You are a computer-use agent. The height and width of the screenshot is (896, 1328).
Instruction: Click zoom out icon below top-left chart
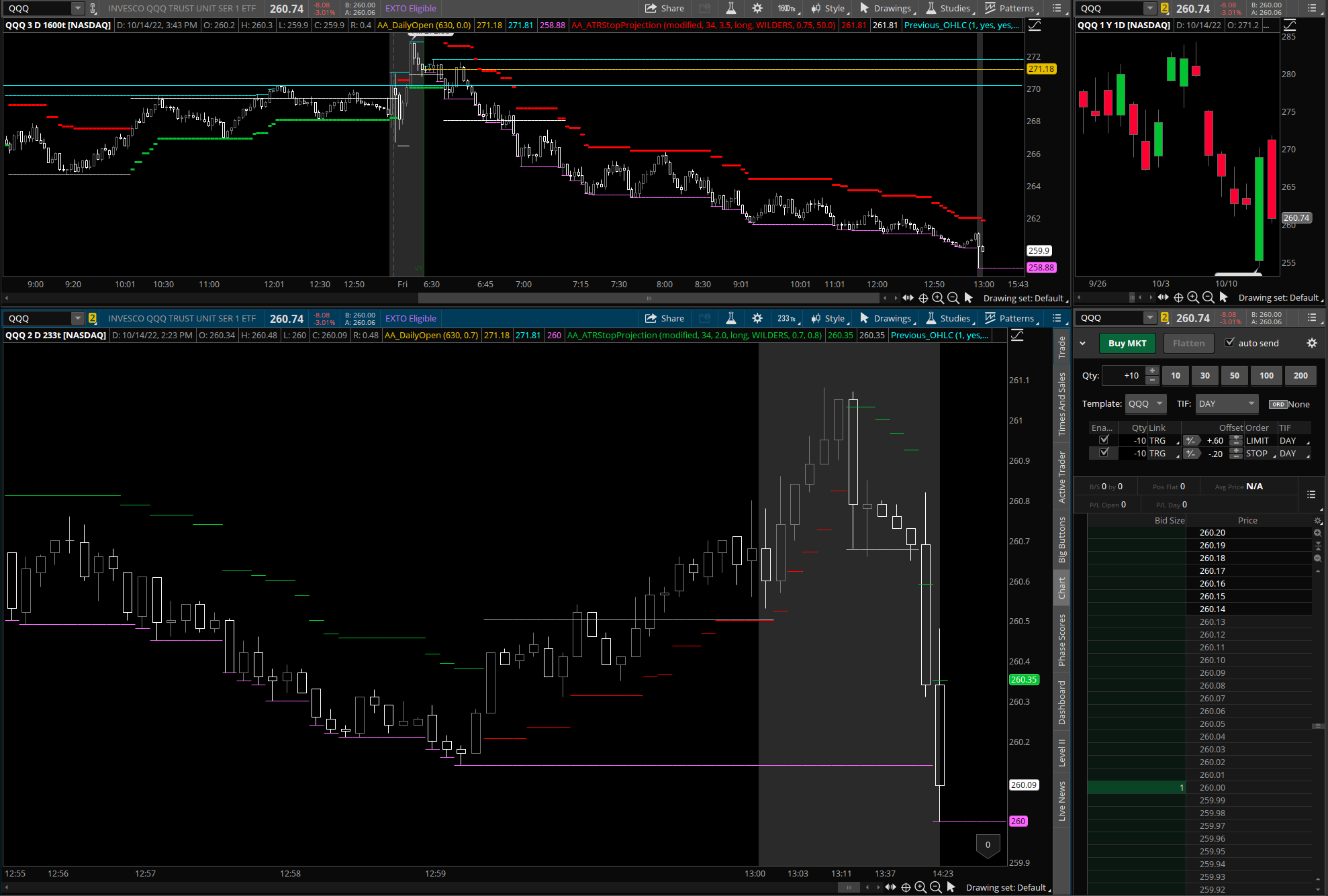pyautogui.click(x=953, y=298)
